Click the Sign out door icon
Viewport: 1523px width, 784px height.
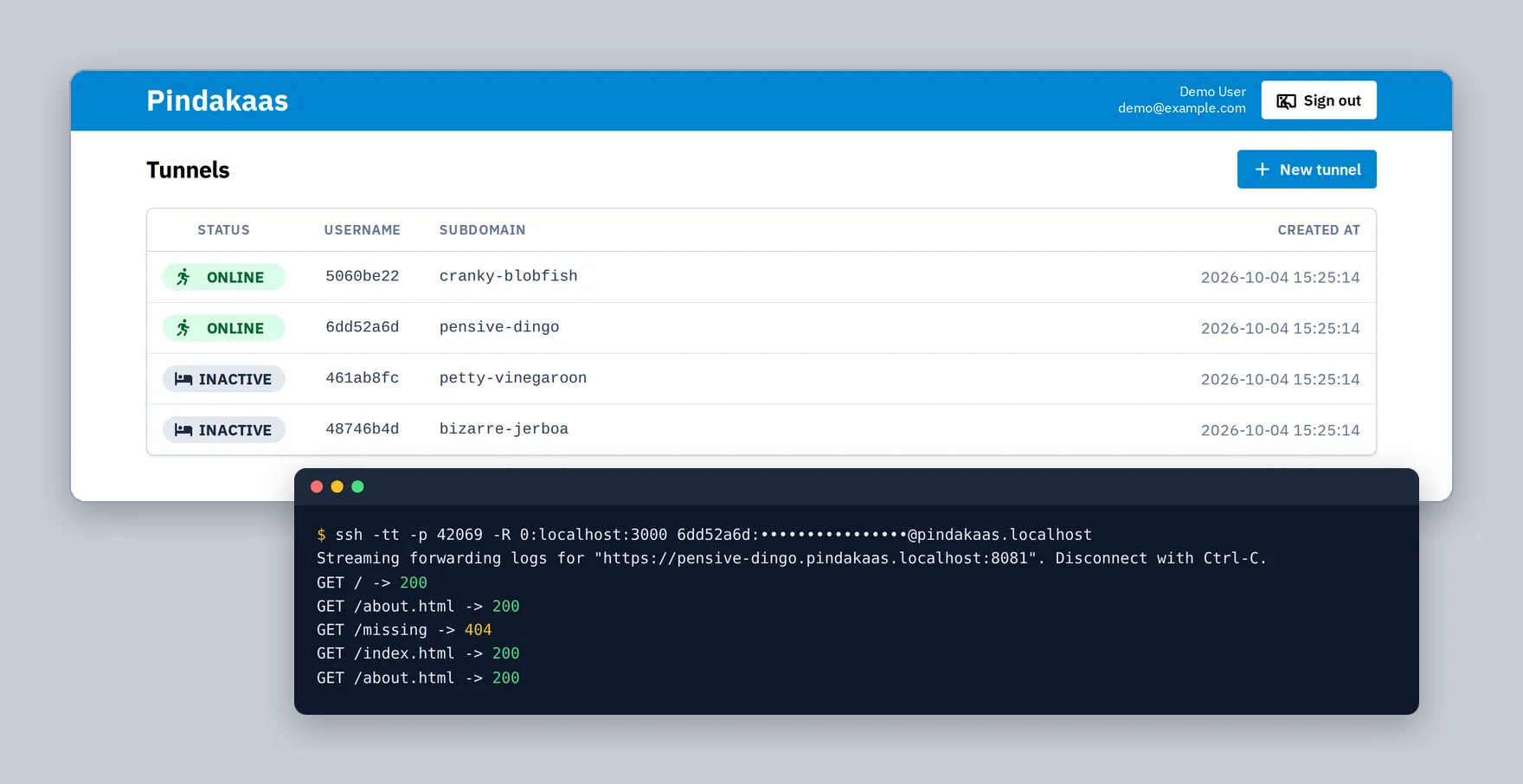[1287, 101]
